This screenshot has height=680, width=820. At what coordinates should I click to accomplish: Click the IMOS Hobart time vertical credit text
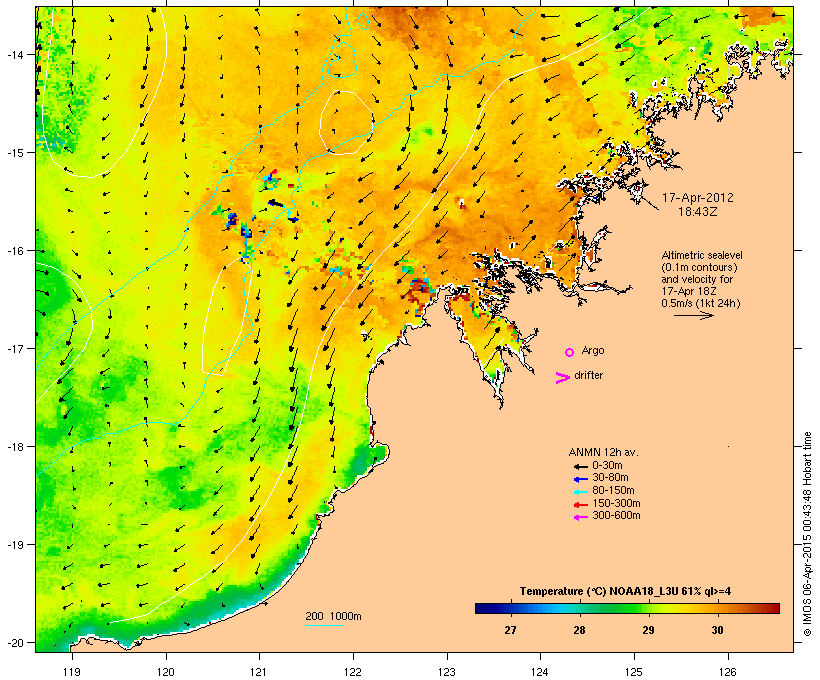tap(807, 534)
